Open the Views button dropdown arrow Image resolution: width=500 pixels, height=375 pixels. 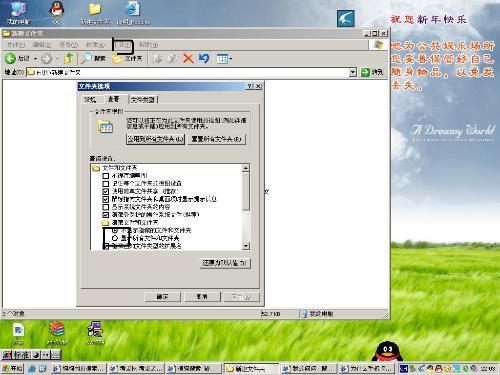tap(230, 59)
